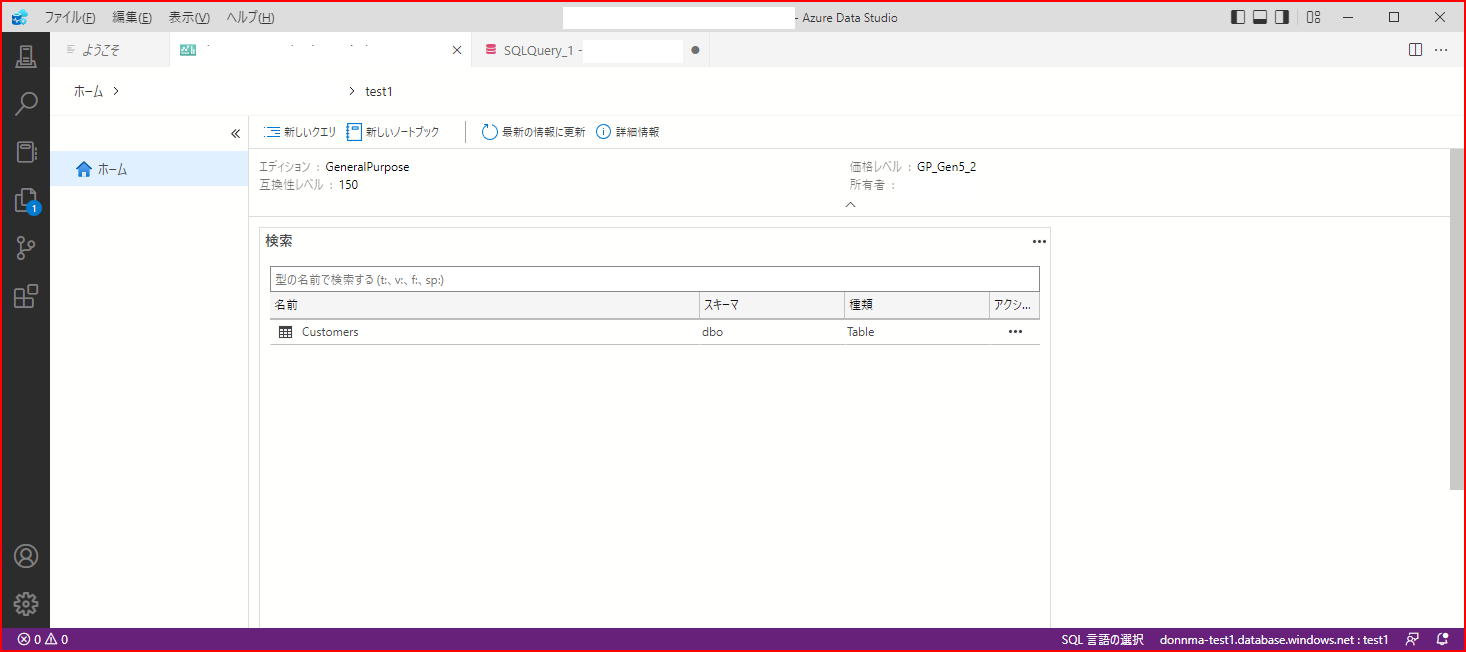Open notifications bell in status bar

(x=1442, y=639)
